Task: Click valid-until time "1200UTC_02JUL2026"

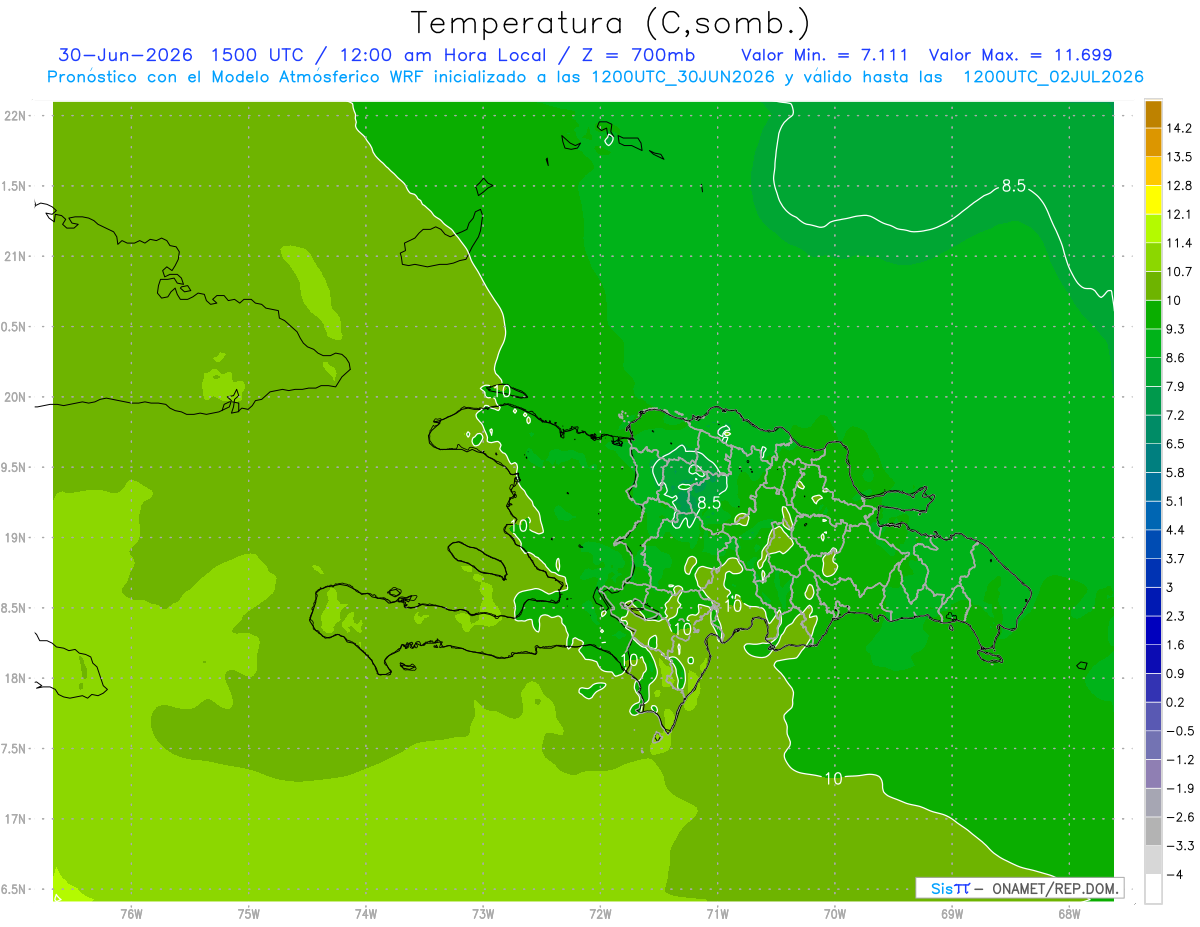Action: click(1053, 77)
